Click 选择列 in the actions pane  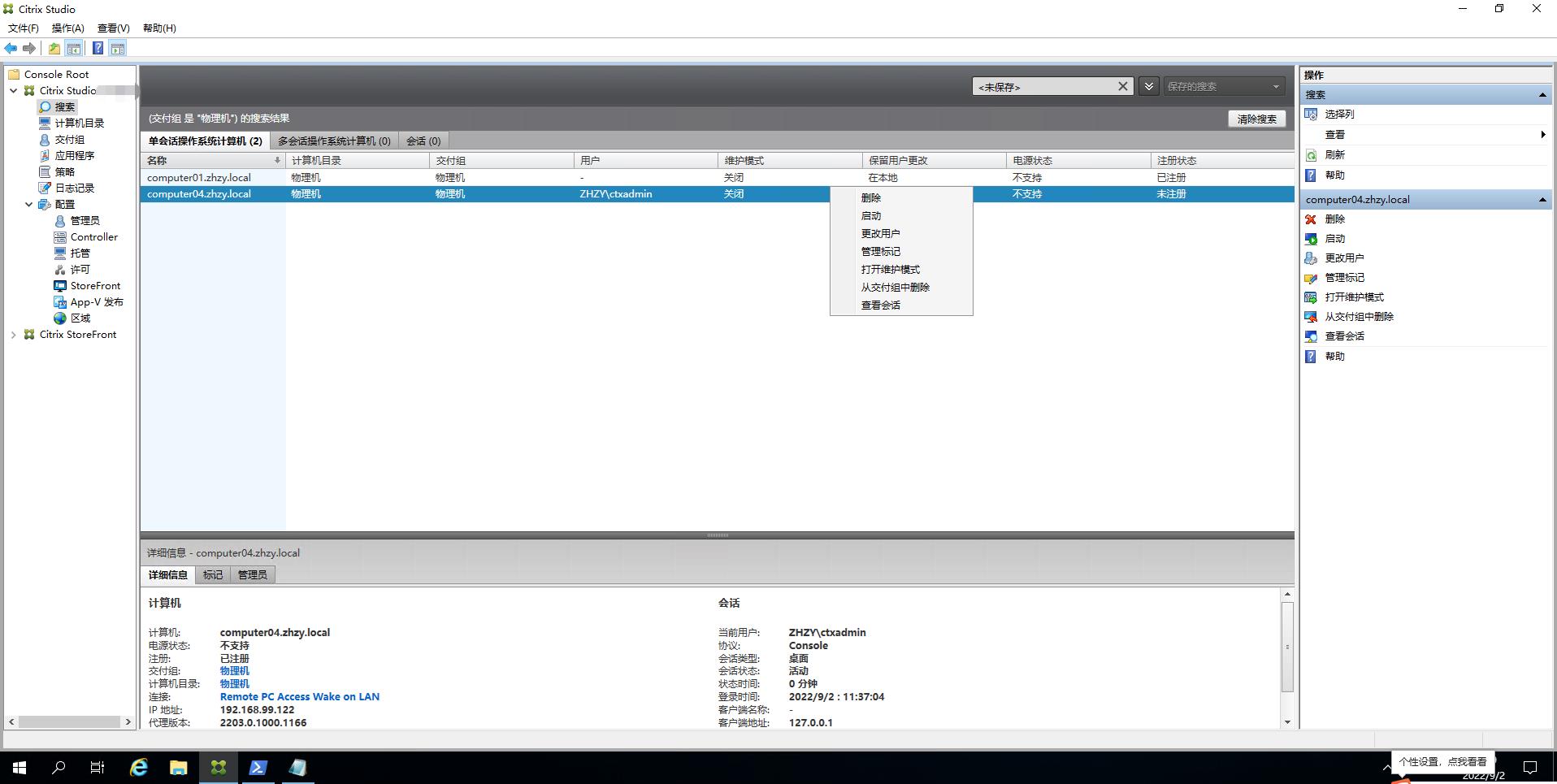coord(1339,114)
